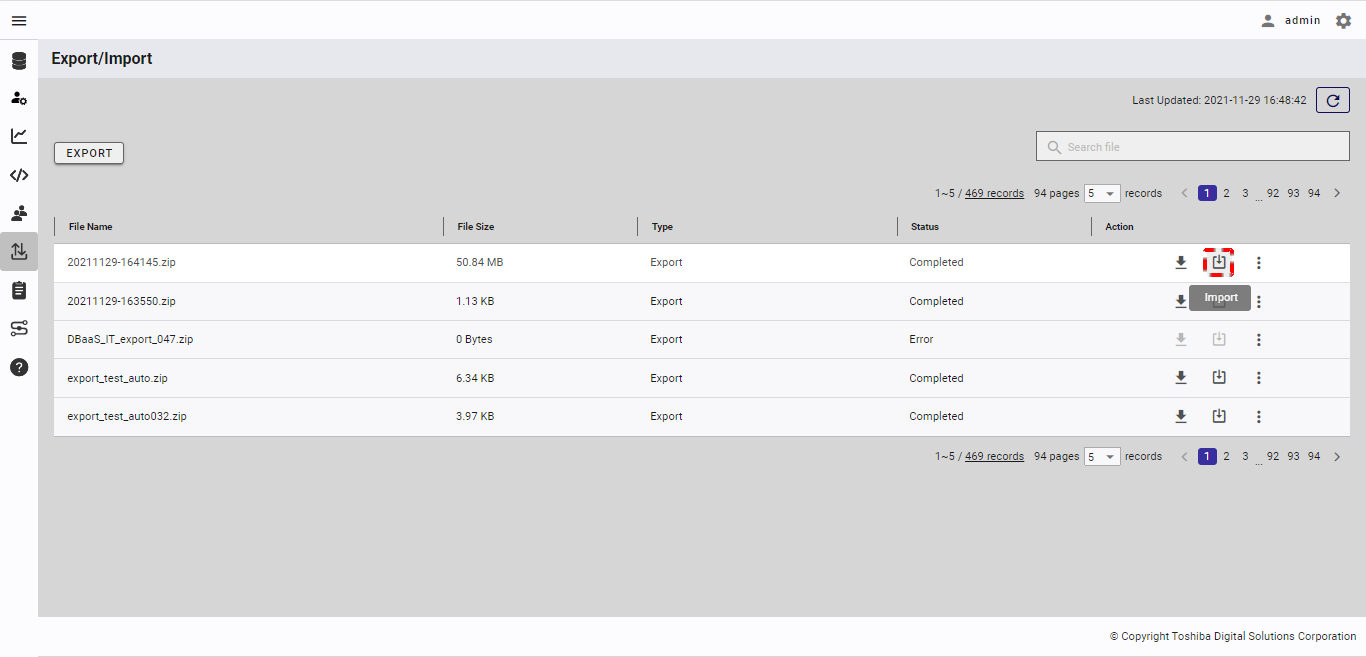The width and height of the screenshot is (1366, 657).
Task: Import file export_test_auto032.zip
Action: 1219,416
